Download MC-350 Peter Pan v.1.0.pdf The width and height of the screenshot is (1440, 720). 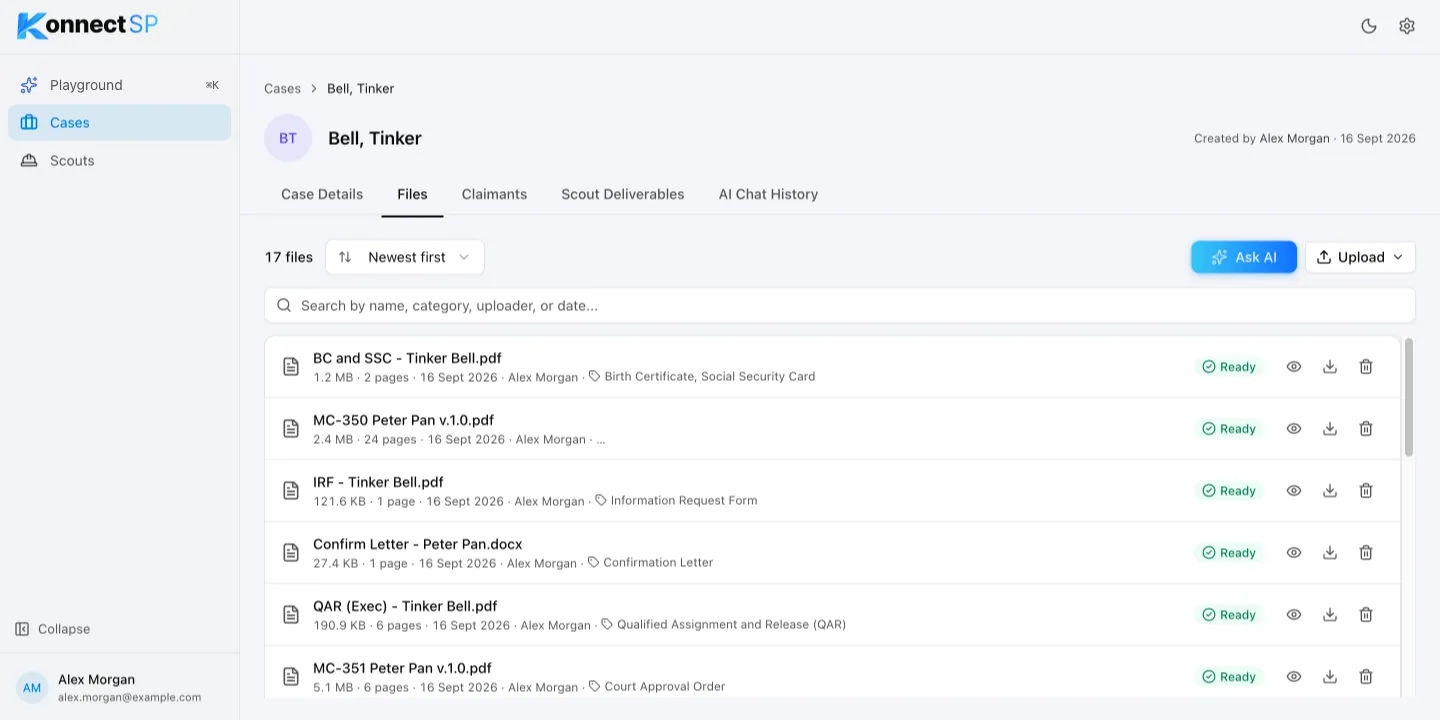click(x=1330, y=429)
